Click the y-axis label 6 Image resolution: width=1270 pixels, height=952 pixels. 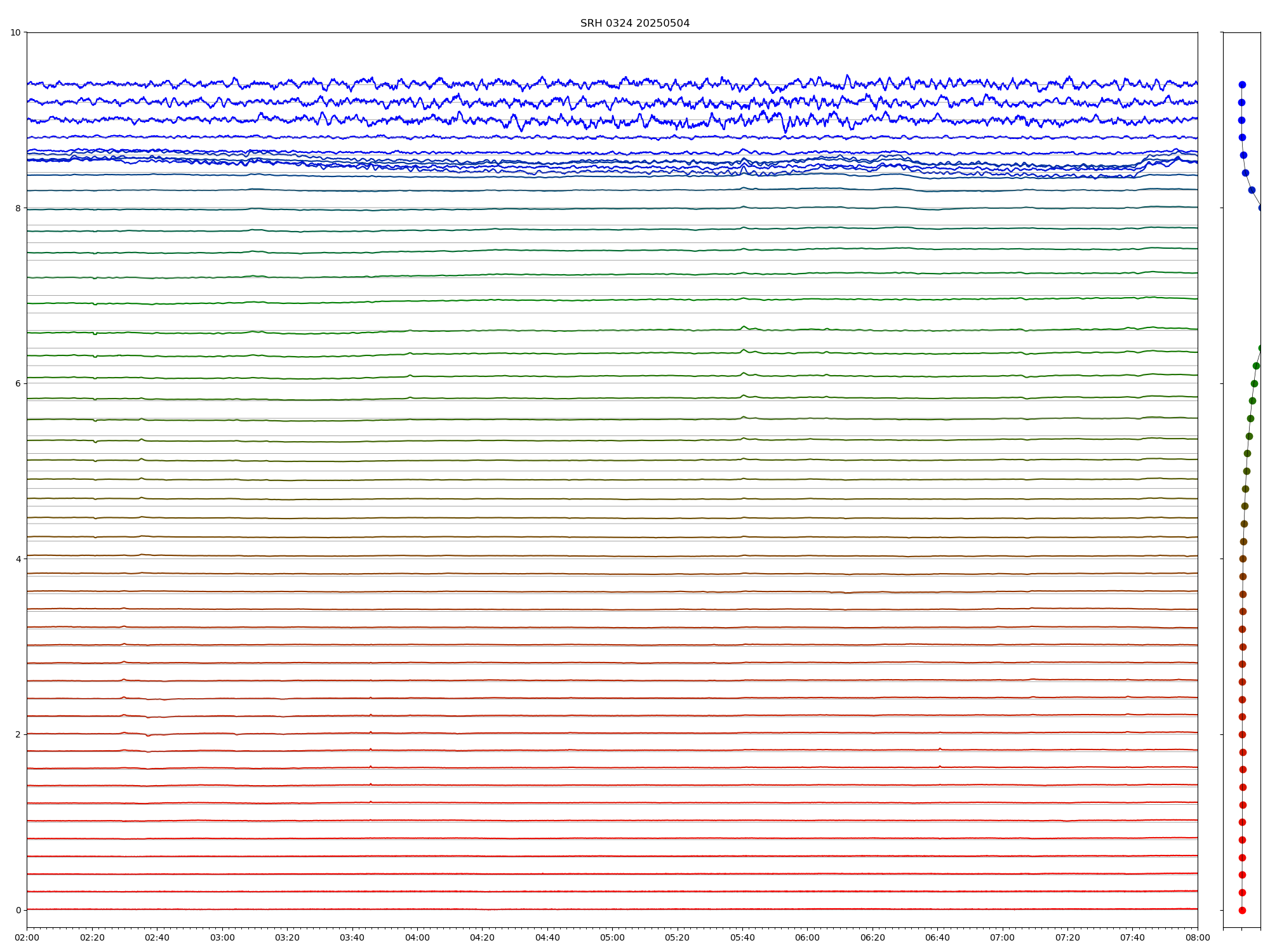[18, 383]
